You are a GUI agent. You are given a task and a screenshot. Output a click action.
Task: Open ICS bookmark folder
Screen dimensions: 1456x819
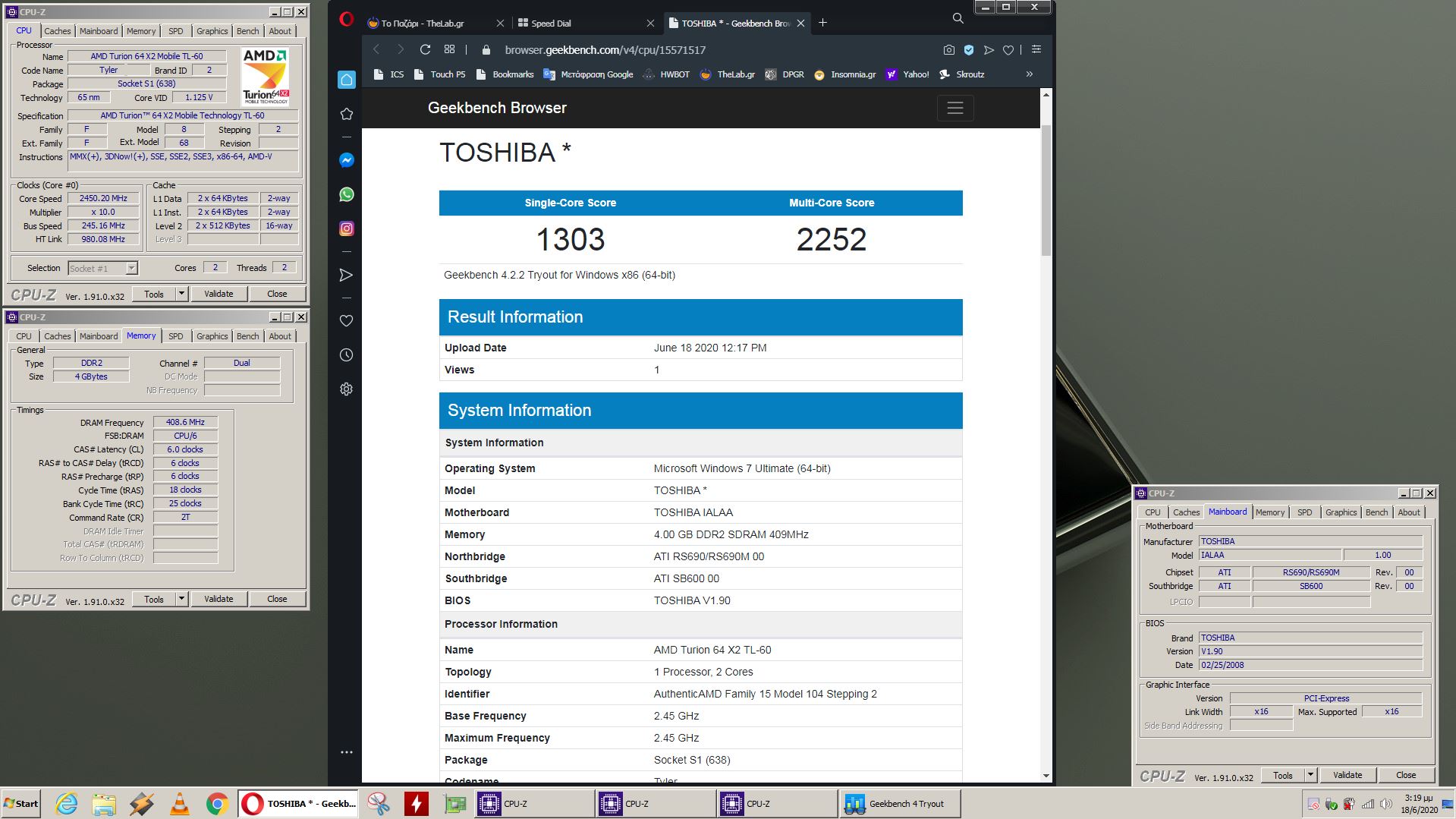click(389, 74)
